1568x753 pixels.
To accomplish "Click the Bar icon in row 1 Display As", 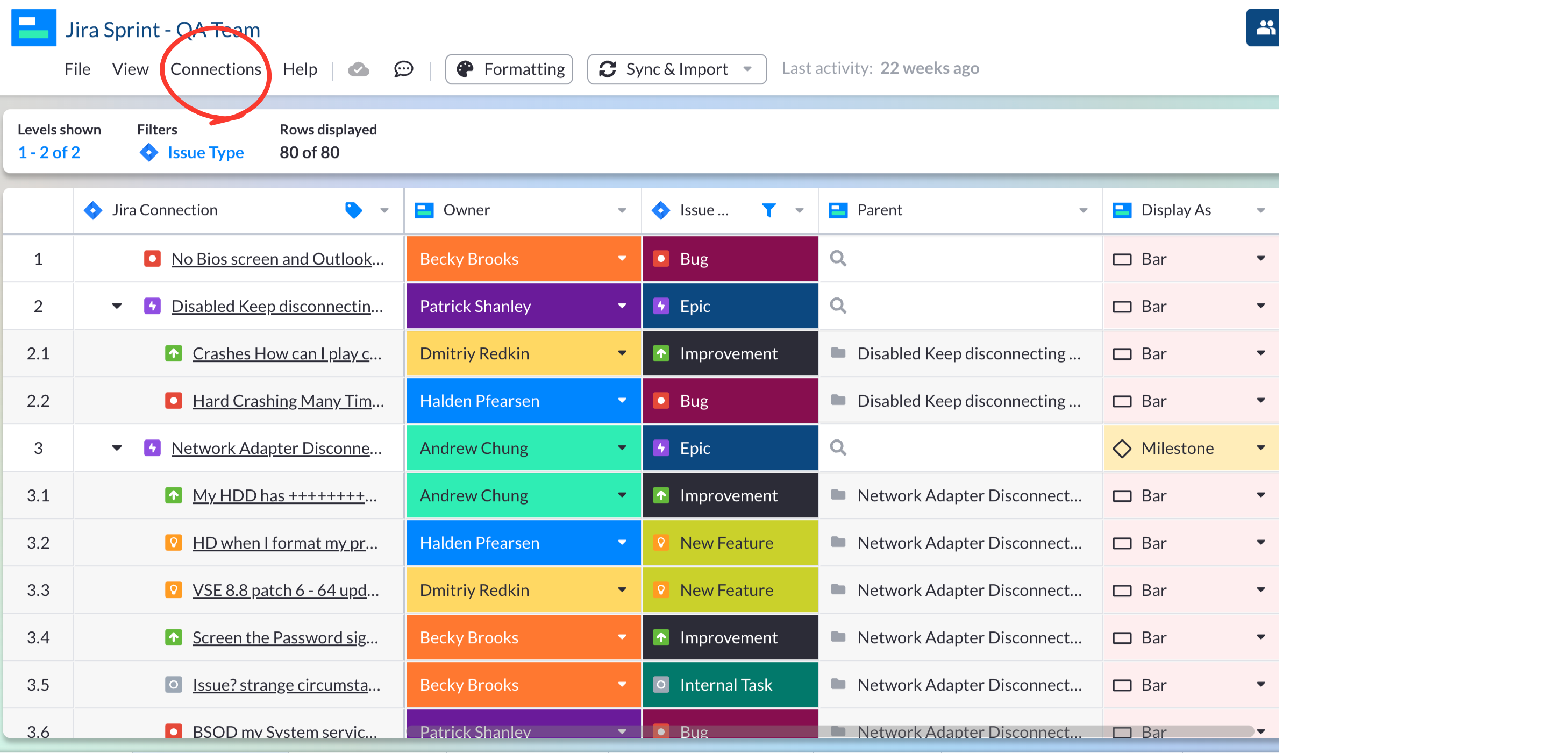I will pyautogui.click(x=1122, y=259).
